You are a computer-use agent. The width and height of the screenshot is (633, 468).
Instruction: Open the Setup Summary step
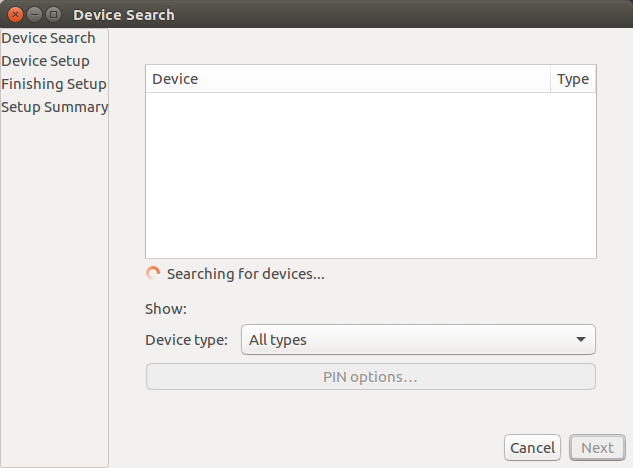tap(55, 107)
